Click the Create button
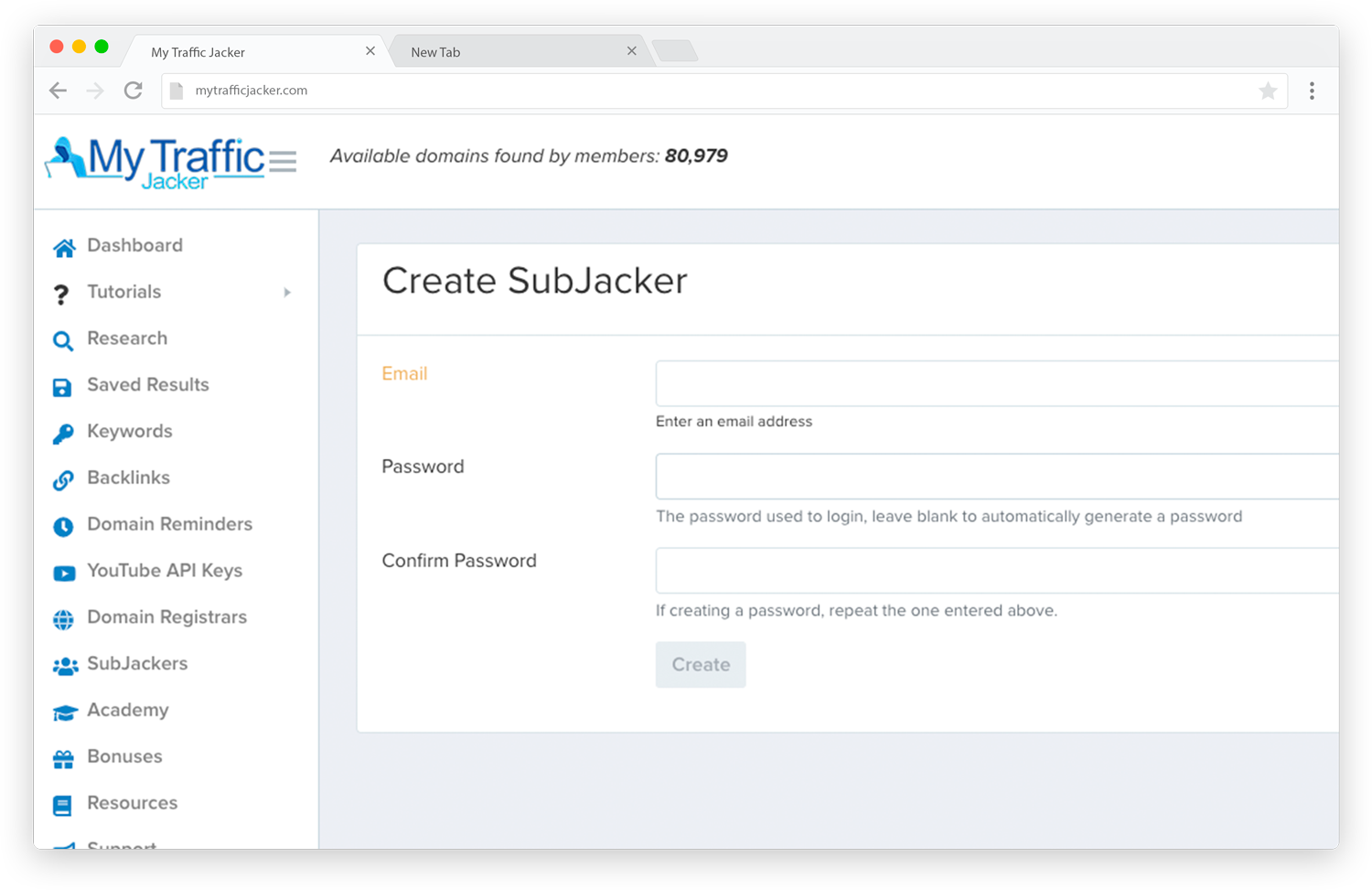Image resolution: width=1372 pixels, height=890 pixels. click(701, 665)
